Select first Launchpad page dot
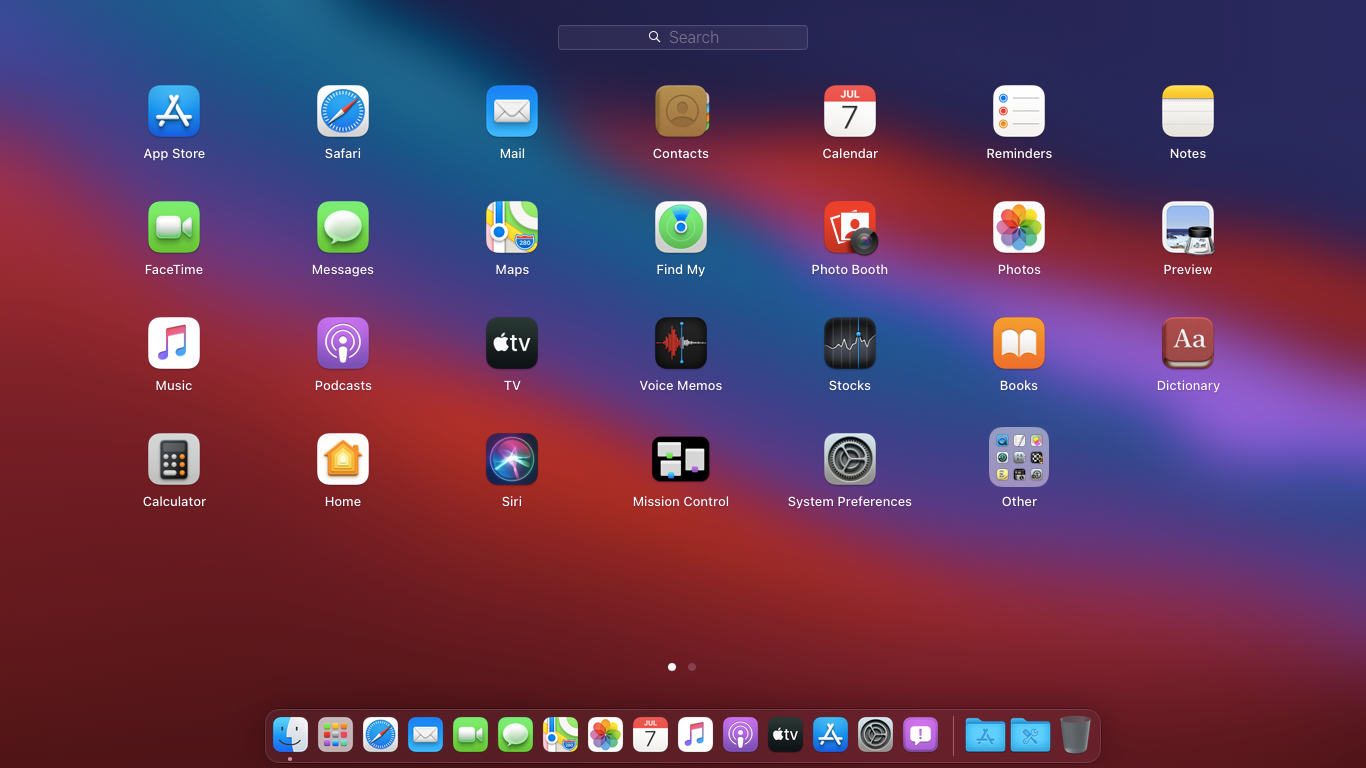The height and width of the screenshot is (768, 1366). pyautogui.click(x=672, y=667)
